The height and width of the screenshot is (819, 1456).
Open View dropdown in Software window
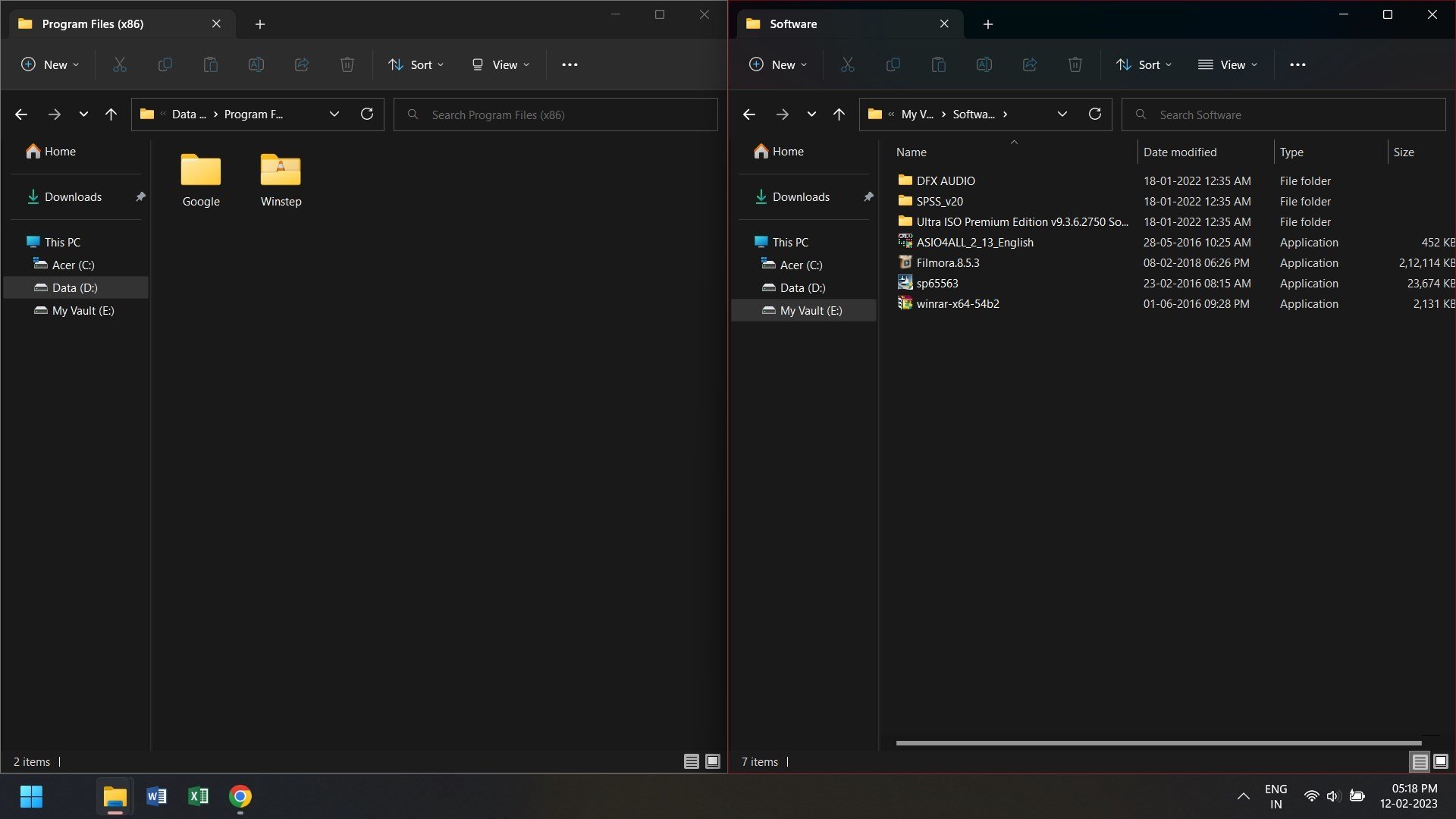[1228, 65]
